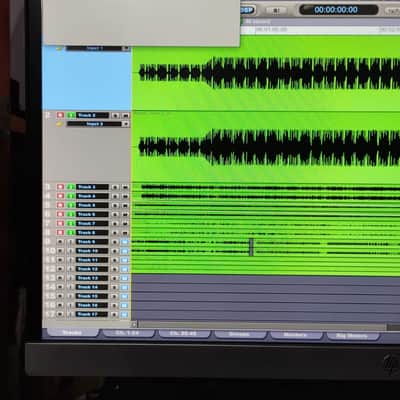Disarm Track 8 using its red button

tap(60, 232)
